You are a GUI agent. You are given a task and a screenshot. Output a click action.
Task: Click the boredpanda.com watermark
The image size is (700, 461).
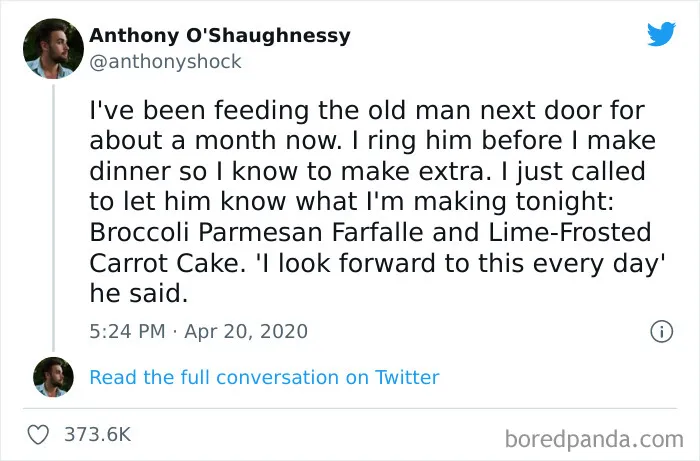pyautogui.click(x=594, y=440)
